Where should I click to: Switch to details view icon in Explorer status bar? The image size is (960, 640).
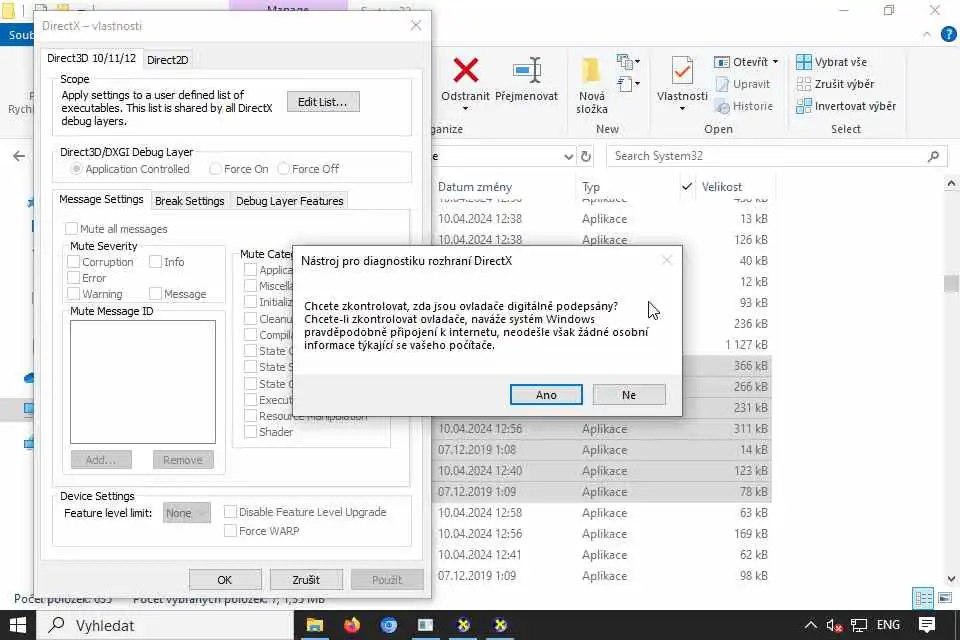pyautogui.click(x=923, y=598)
